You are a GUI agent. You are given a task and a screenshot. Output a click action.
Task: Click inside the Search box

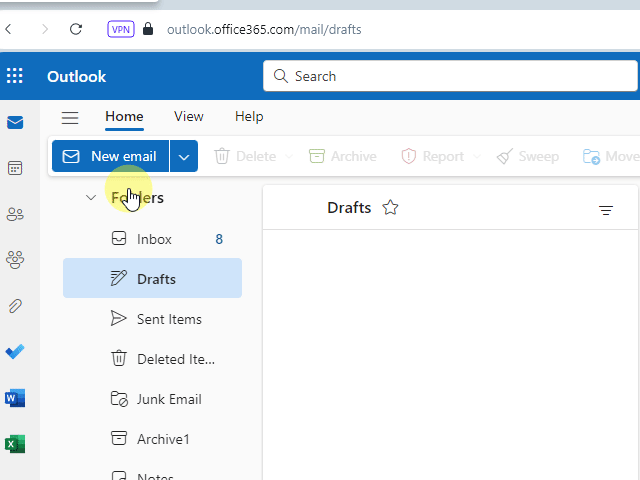click(450, 76)
